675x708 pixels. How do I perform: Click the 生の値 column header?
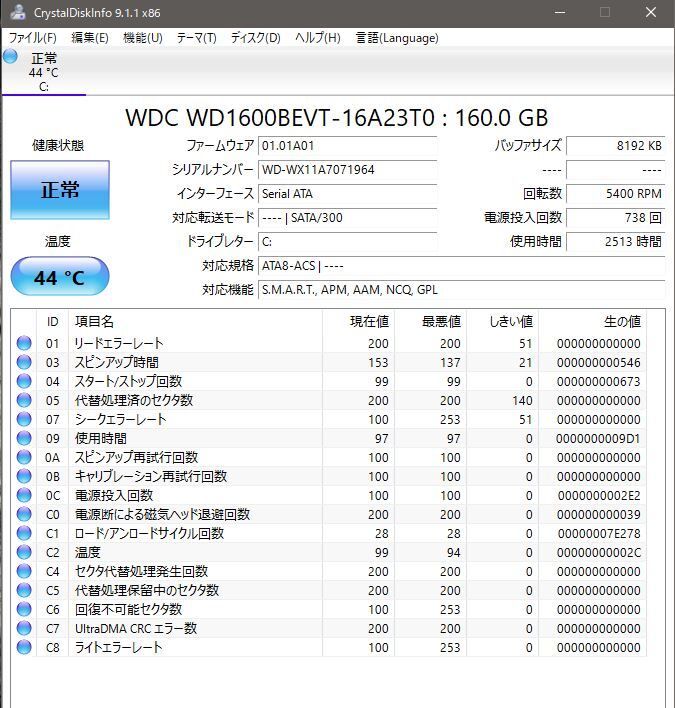[x=593, y=321]
